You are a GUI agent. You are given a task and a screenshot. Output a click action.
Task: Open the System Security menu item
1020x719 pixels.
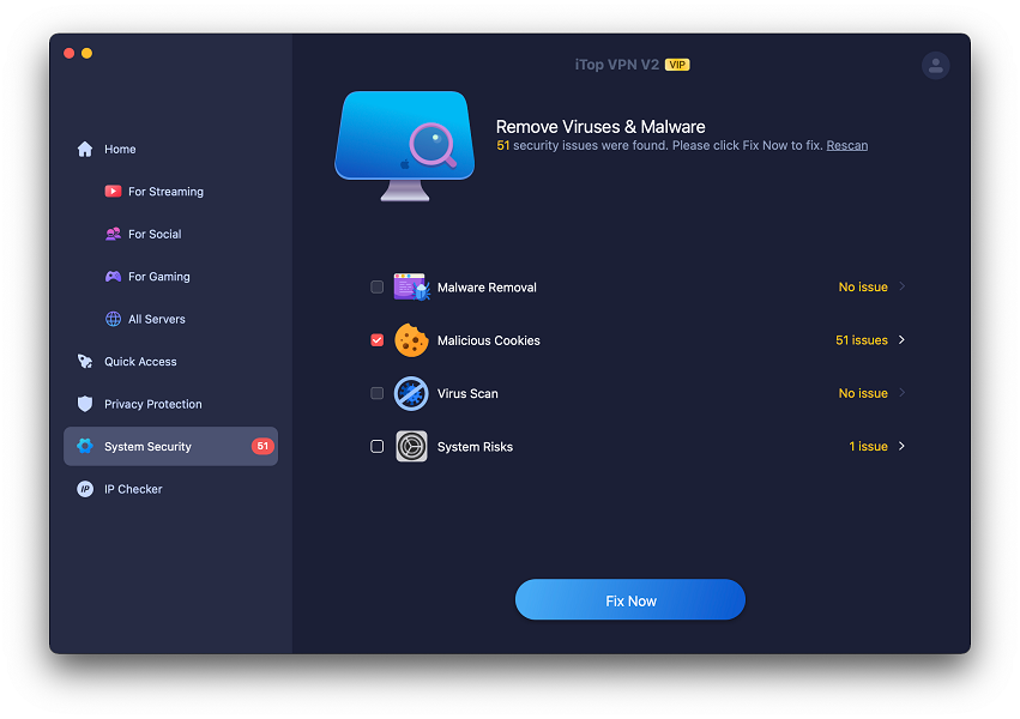[148, 447]
